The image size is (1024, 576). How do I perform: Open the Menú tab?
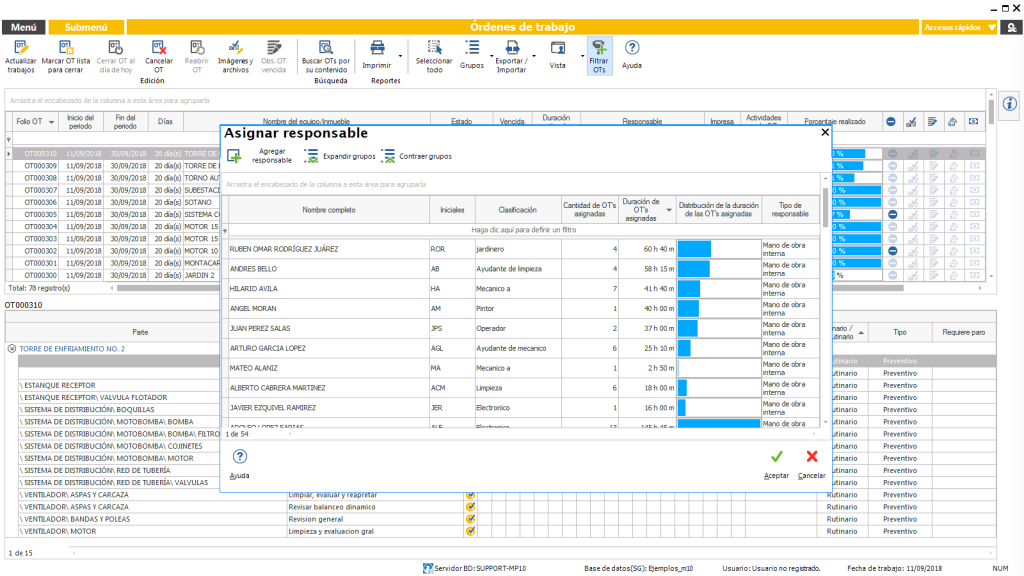[x=23, y=28]
